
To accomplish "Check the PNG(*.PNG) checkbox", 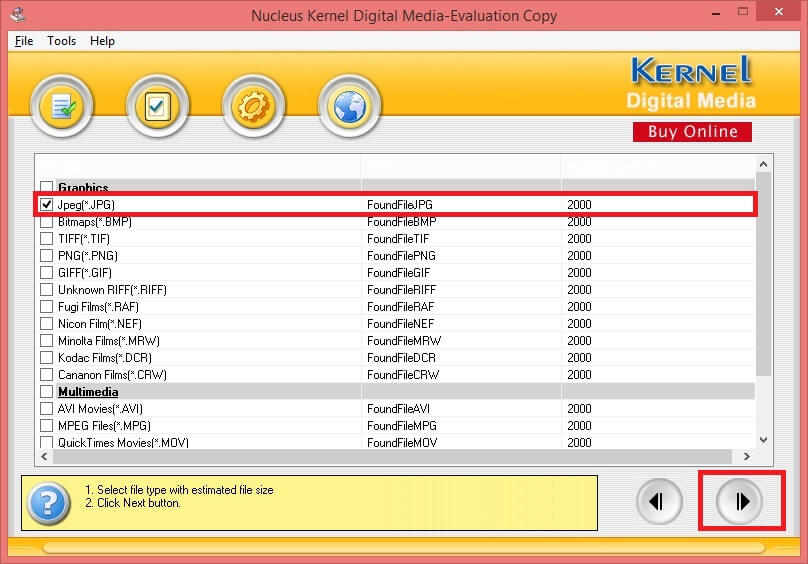I will [x=46, y=256].
